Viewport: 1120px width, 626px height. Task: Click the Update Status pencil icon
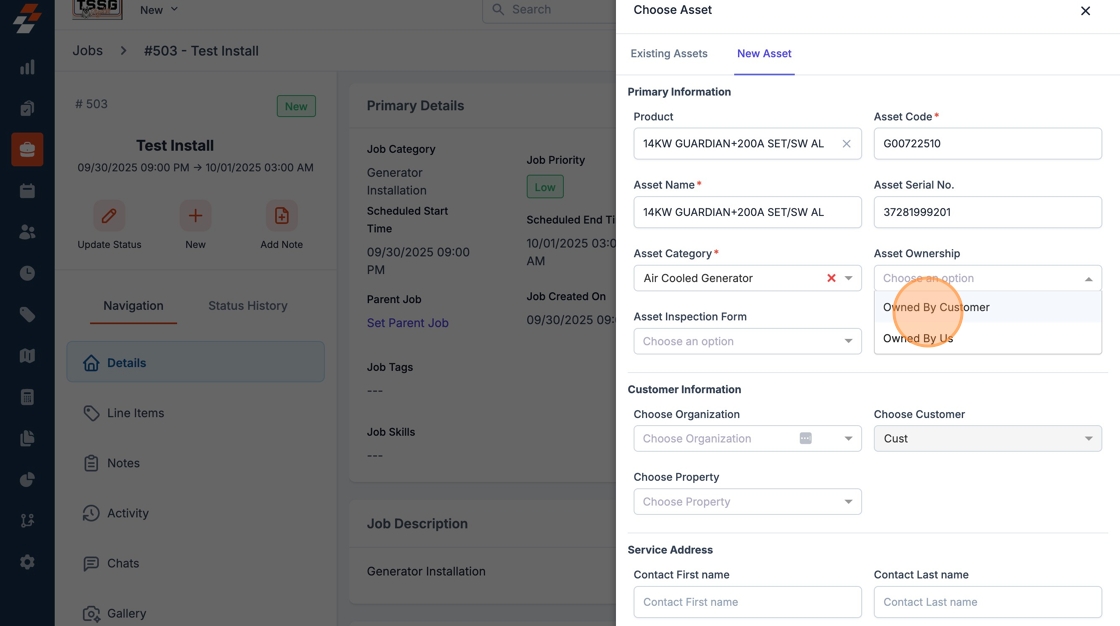coord(109,215)
